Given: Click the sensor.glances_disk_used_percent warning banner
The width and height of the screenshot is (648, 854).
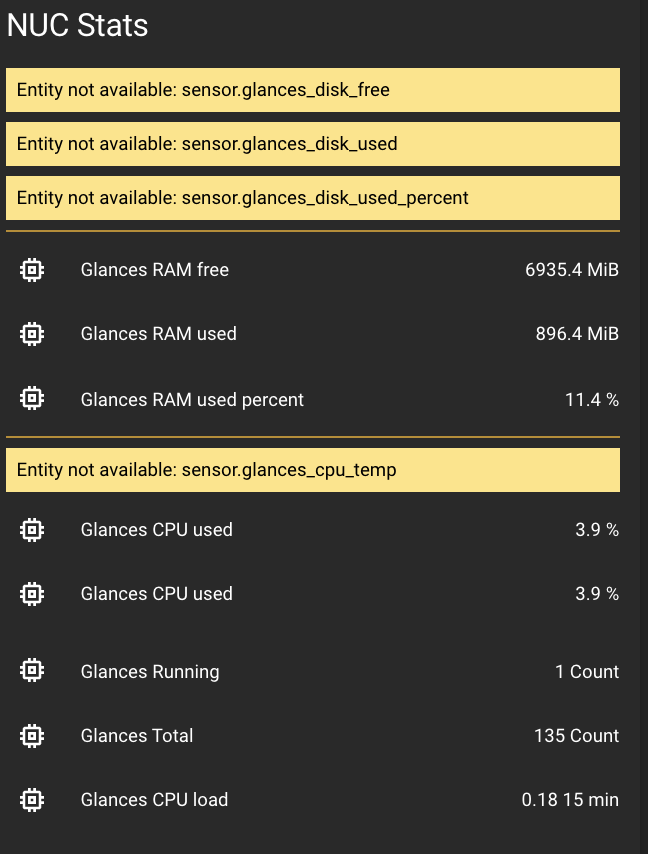Looking at the screenshot, I should point(313,198).
